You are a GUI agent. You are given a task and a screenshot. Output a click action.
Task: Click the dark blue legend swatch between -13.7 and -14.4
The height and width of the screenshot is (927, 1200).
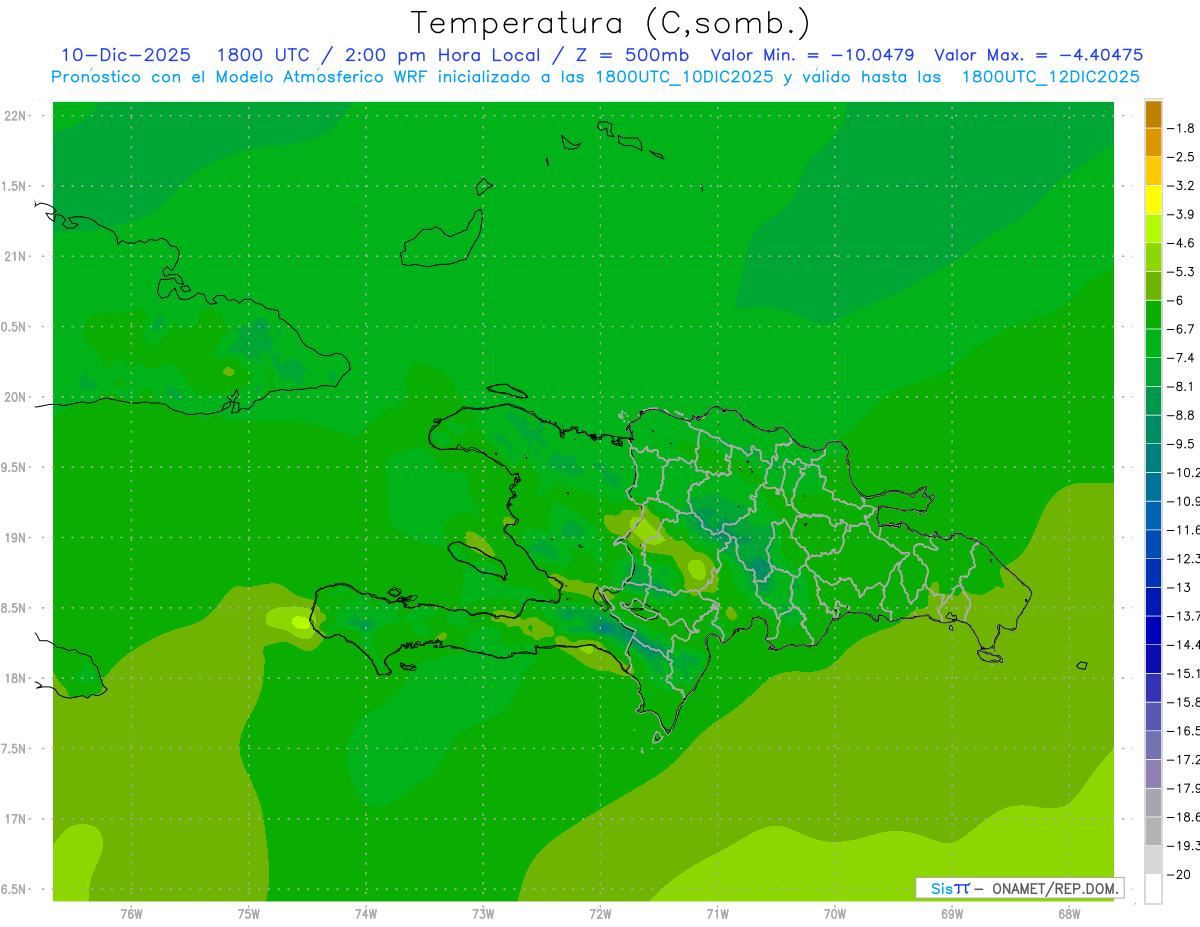1153,630
